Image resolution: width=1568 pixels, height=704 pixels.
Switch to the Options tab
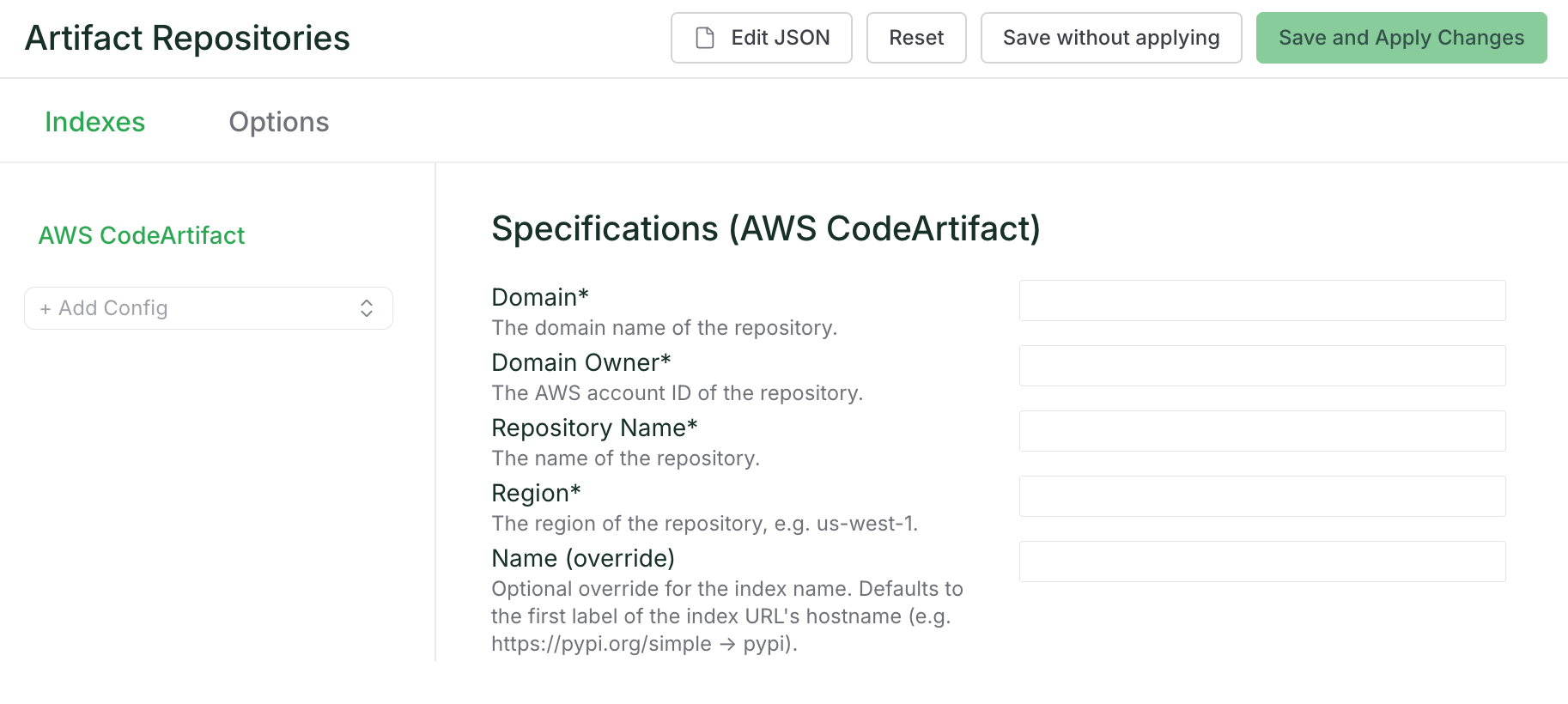279,122
